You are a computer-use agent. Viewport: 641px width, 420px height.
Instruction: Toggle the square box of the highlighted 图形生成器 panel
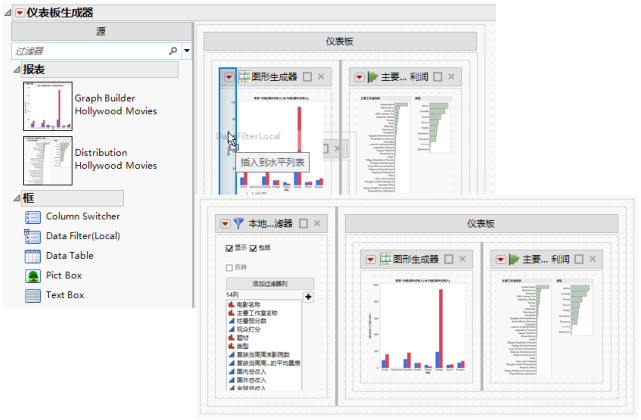pos(307,76)
